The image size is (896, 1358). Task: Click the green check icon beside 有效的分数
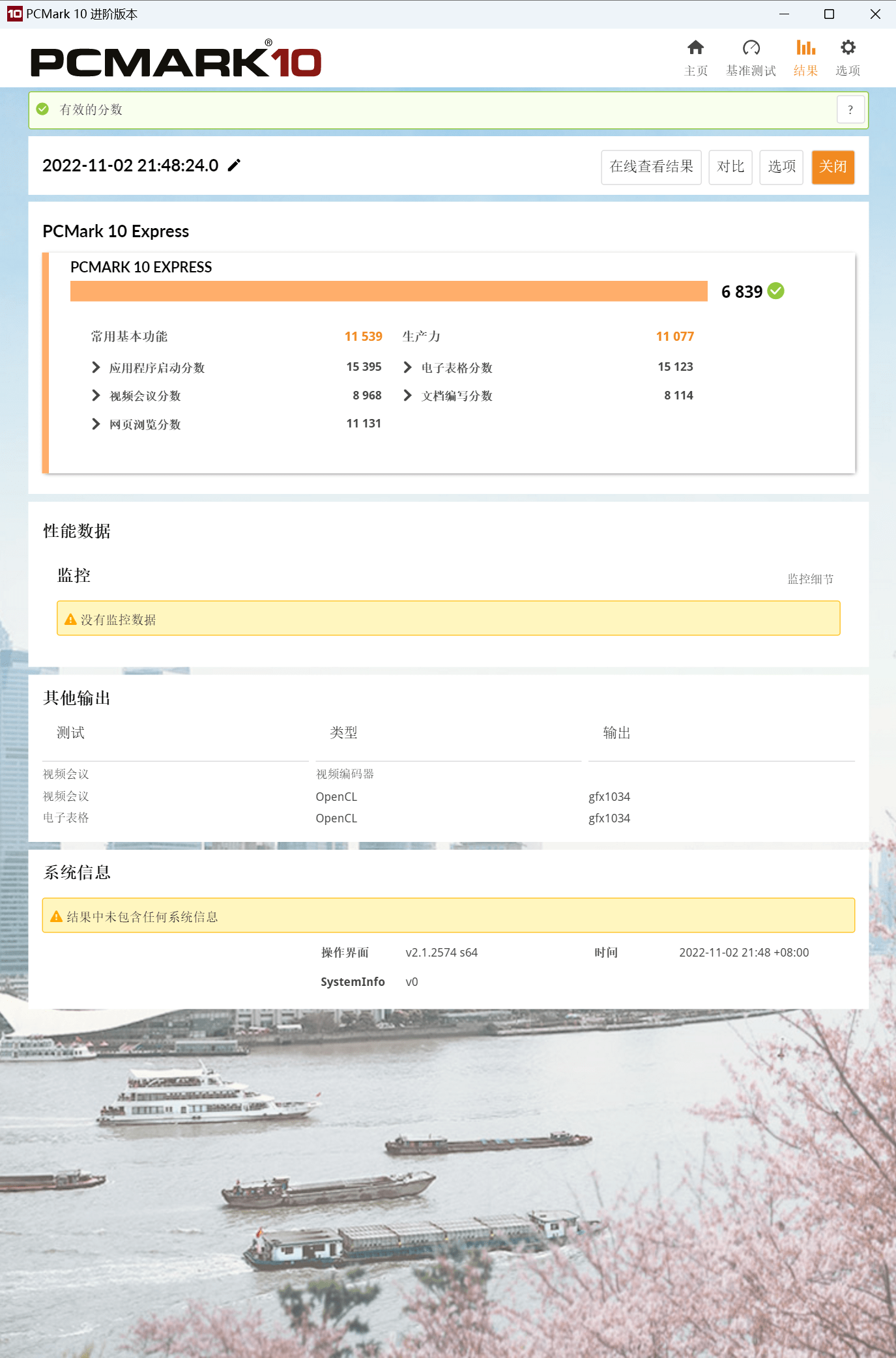[x=42, y=109]
